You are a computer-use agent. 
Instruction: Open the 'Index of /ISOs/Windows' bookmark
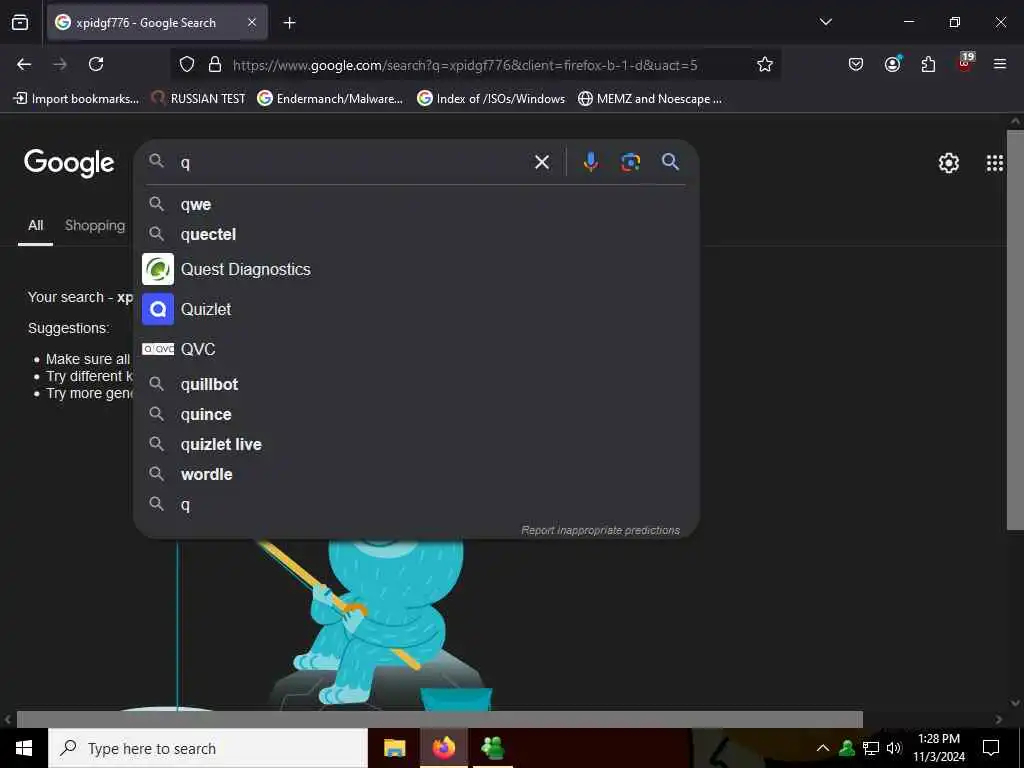[x=491, y=99]
